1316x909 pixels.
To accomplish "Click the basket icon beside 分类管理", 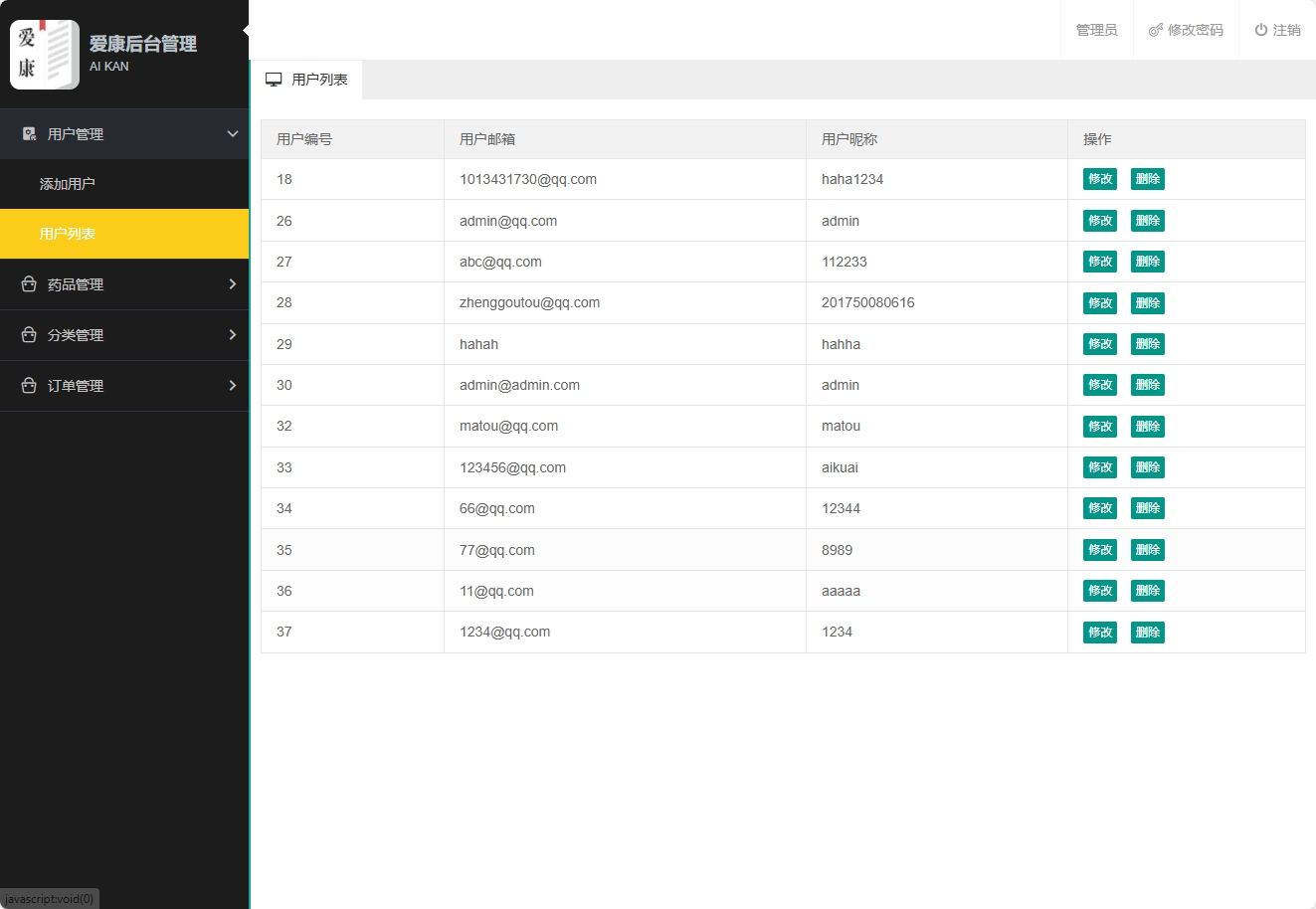I will click(29, 335).
